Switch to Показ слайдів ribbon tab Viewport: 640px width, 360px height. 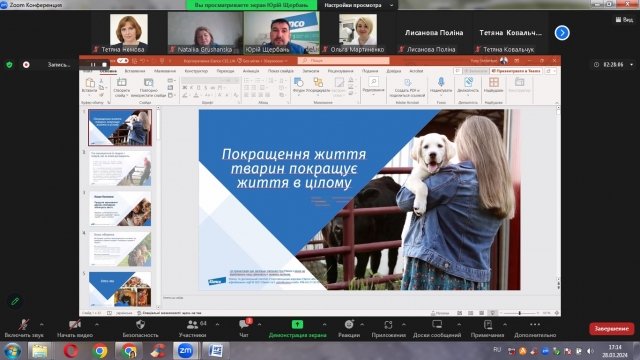point(280,71)
